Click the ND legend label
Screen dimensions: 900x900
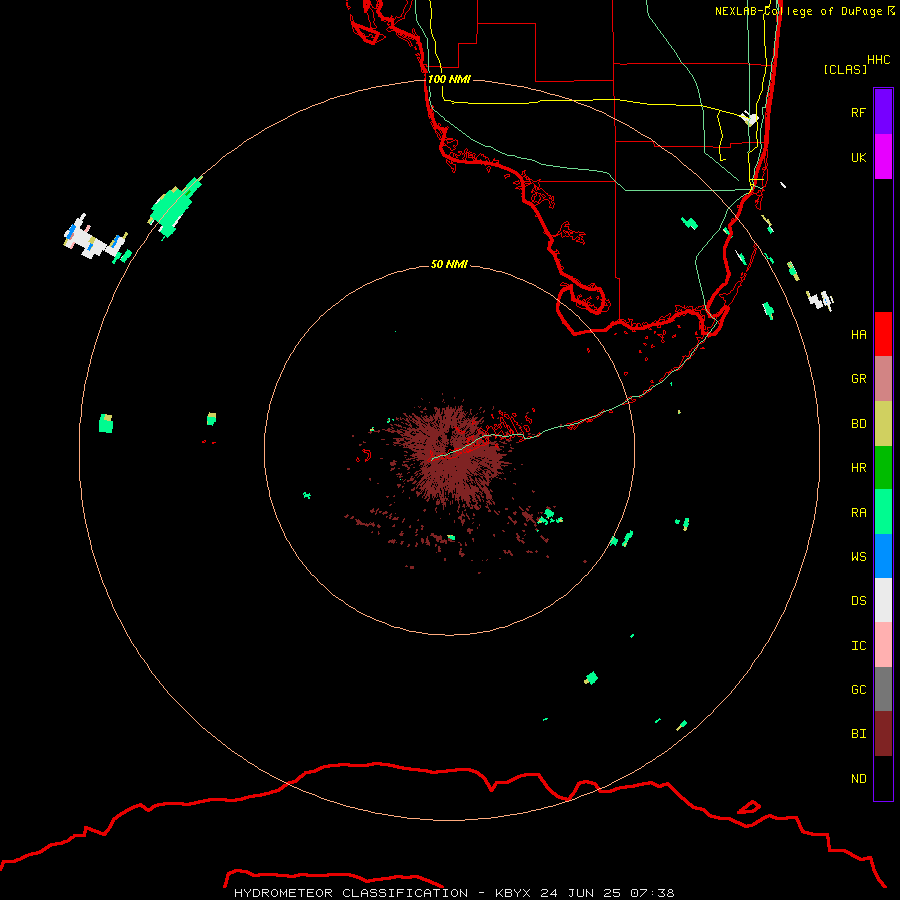(858, 778)
